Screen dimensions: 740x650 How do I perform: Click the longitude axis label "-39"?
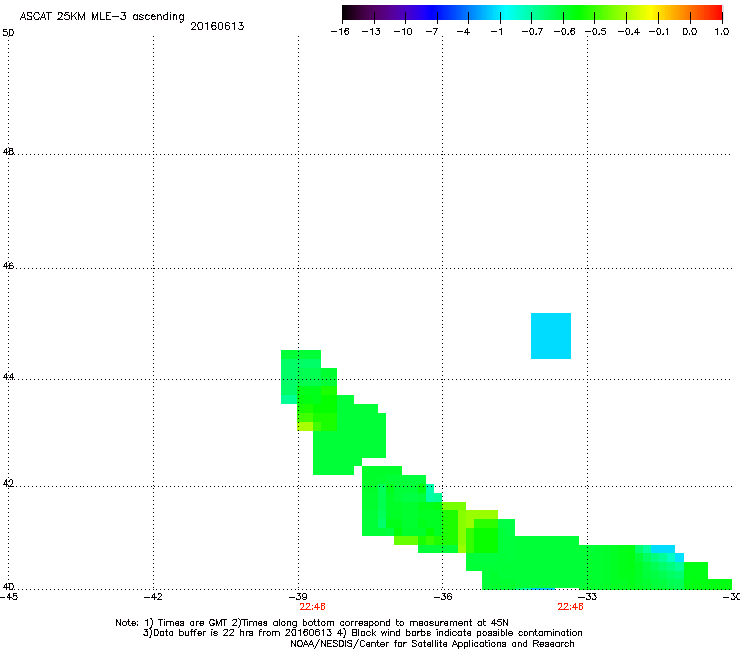point(298,597)
